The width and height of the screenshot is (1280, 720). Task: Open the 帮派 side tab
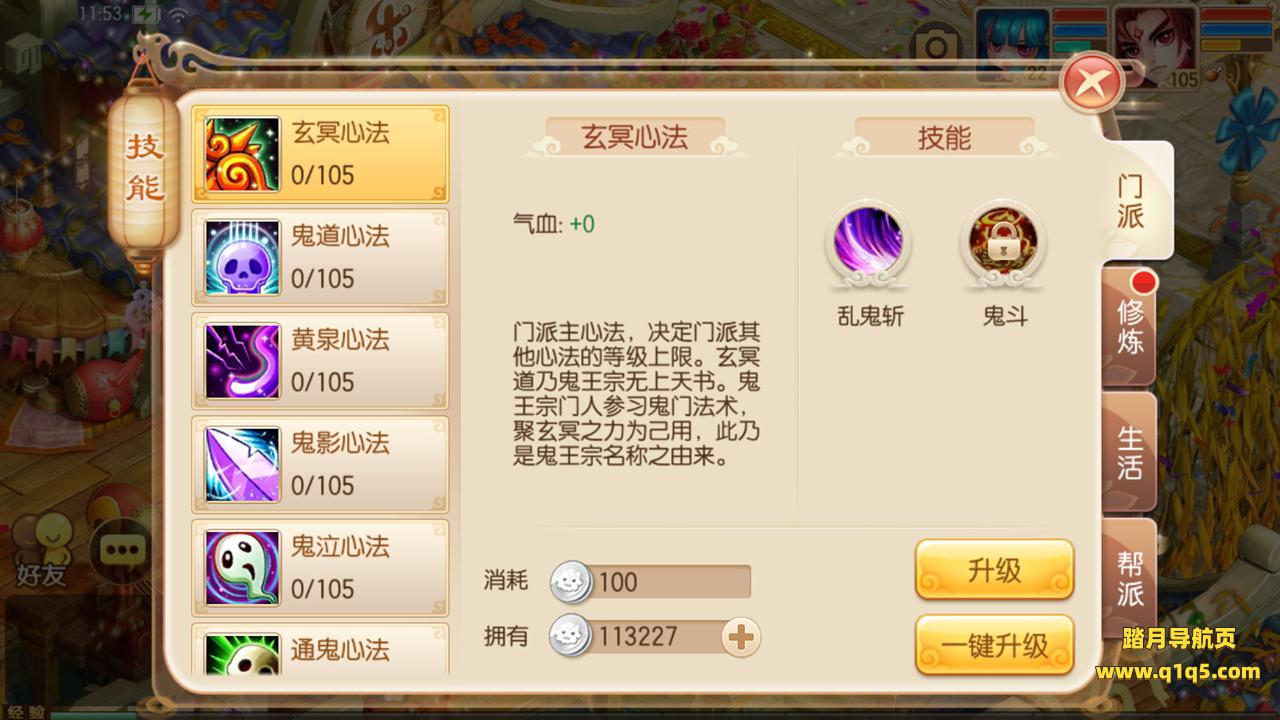click(x=1130, y=578)
